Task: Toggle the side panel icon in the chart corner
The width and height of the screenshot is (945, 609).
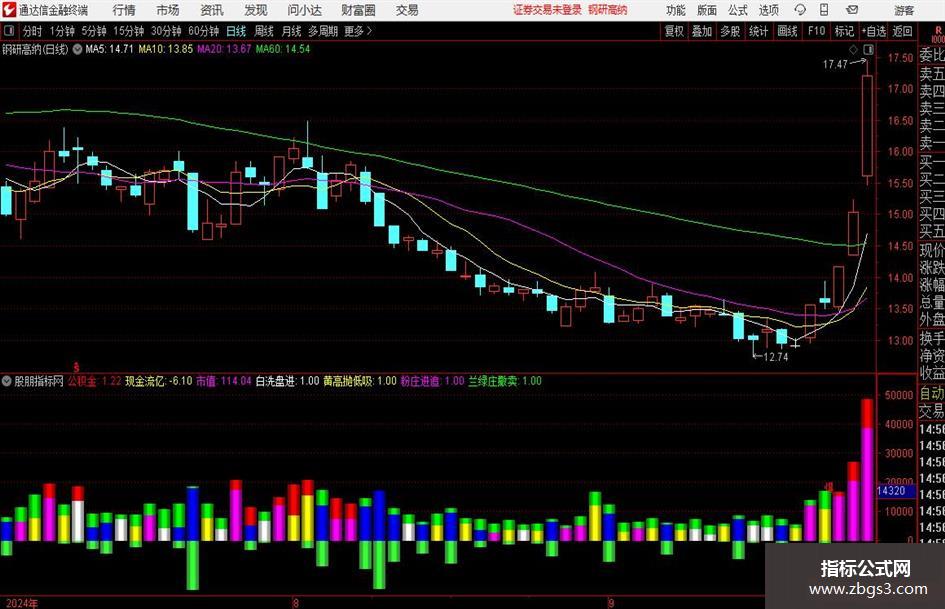Action: coord(868,49)
